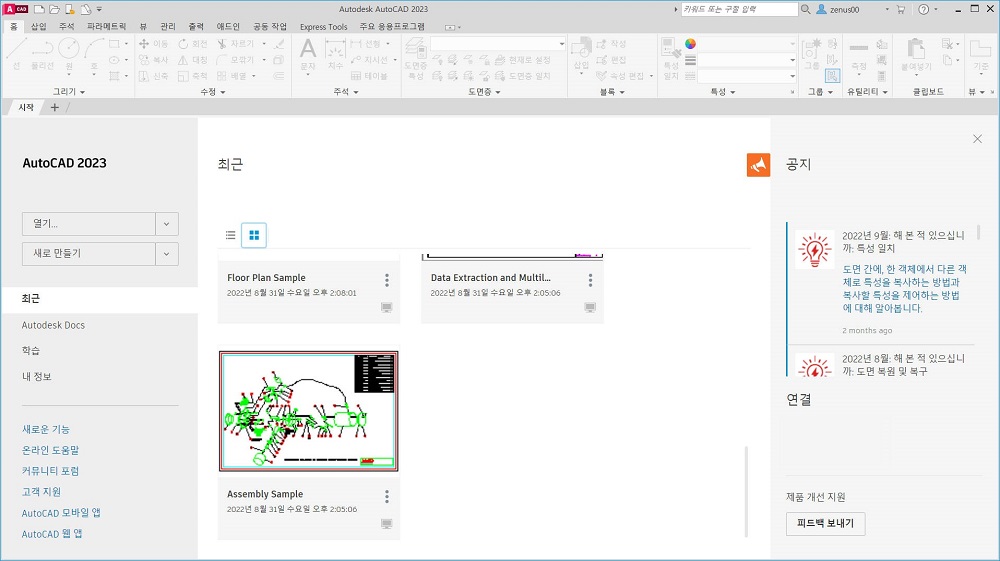Open Assembly Sample options menu dots
The image size is (1000, 561).
point(386,496)
